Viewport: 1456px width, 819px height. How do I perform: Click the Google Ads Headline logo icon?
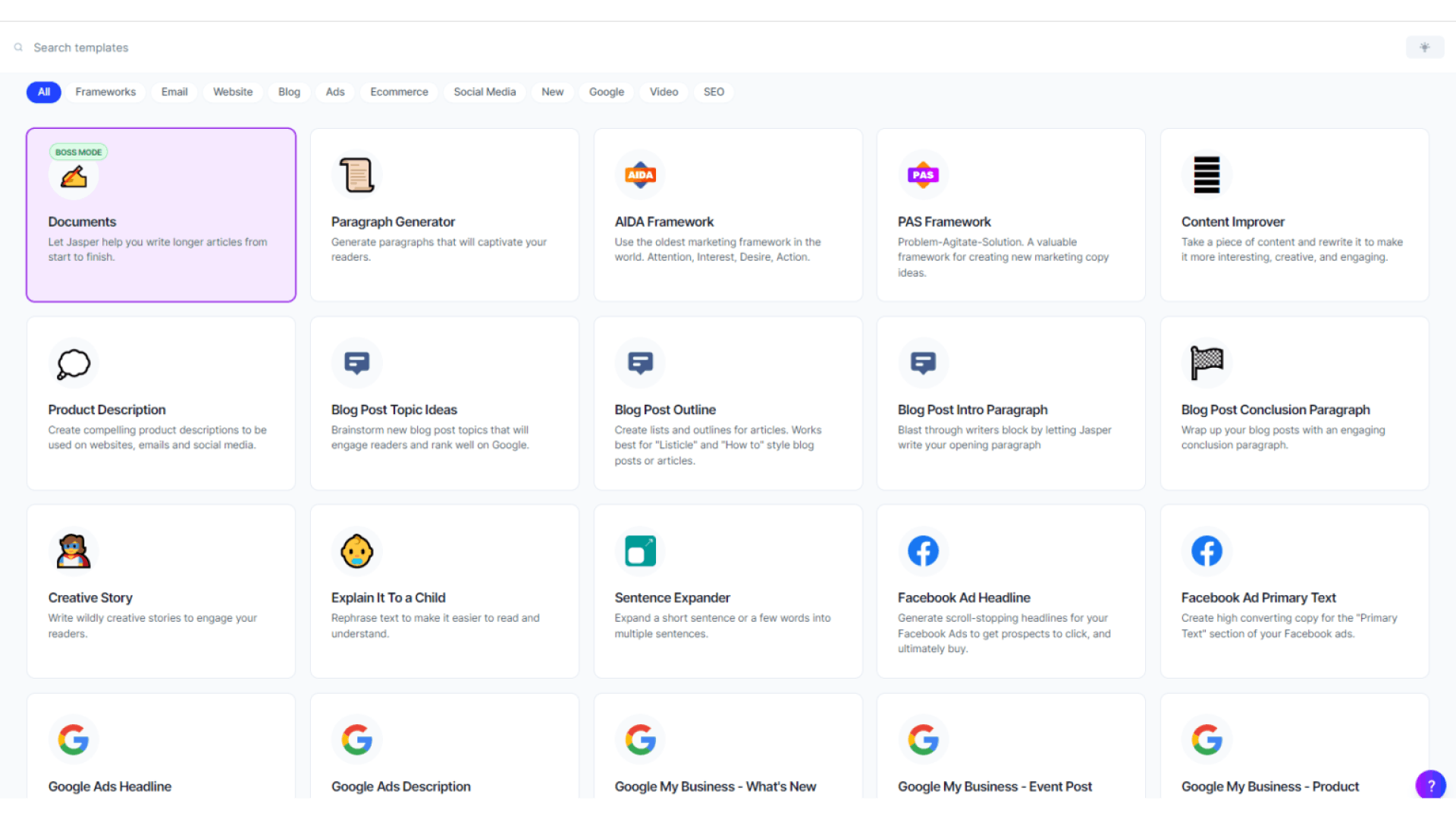click(x=74, y=739)
